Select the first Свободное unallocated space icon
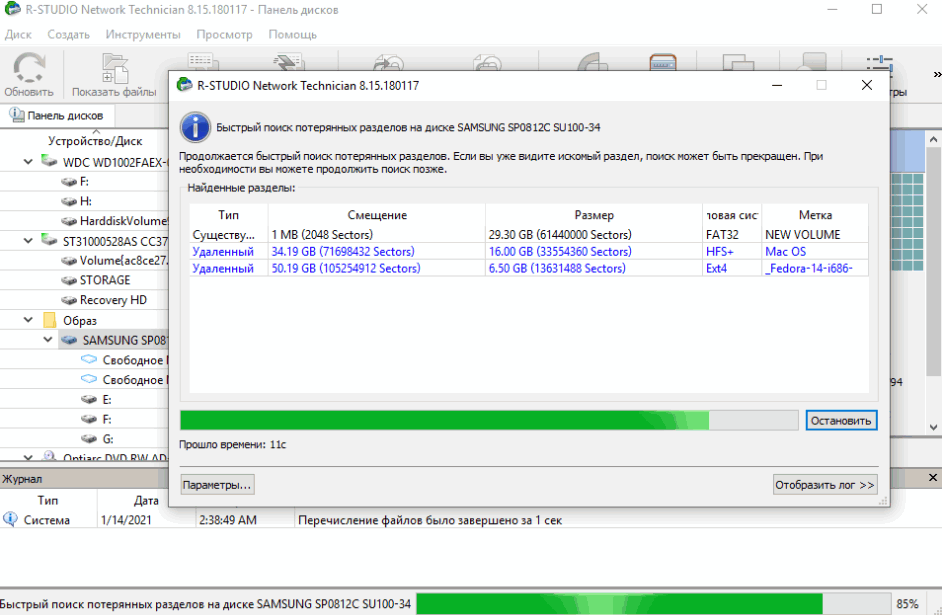Viewport: 942px width, 615px height. pyautogui.click(x=89, y=360)
